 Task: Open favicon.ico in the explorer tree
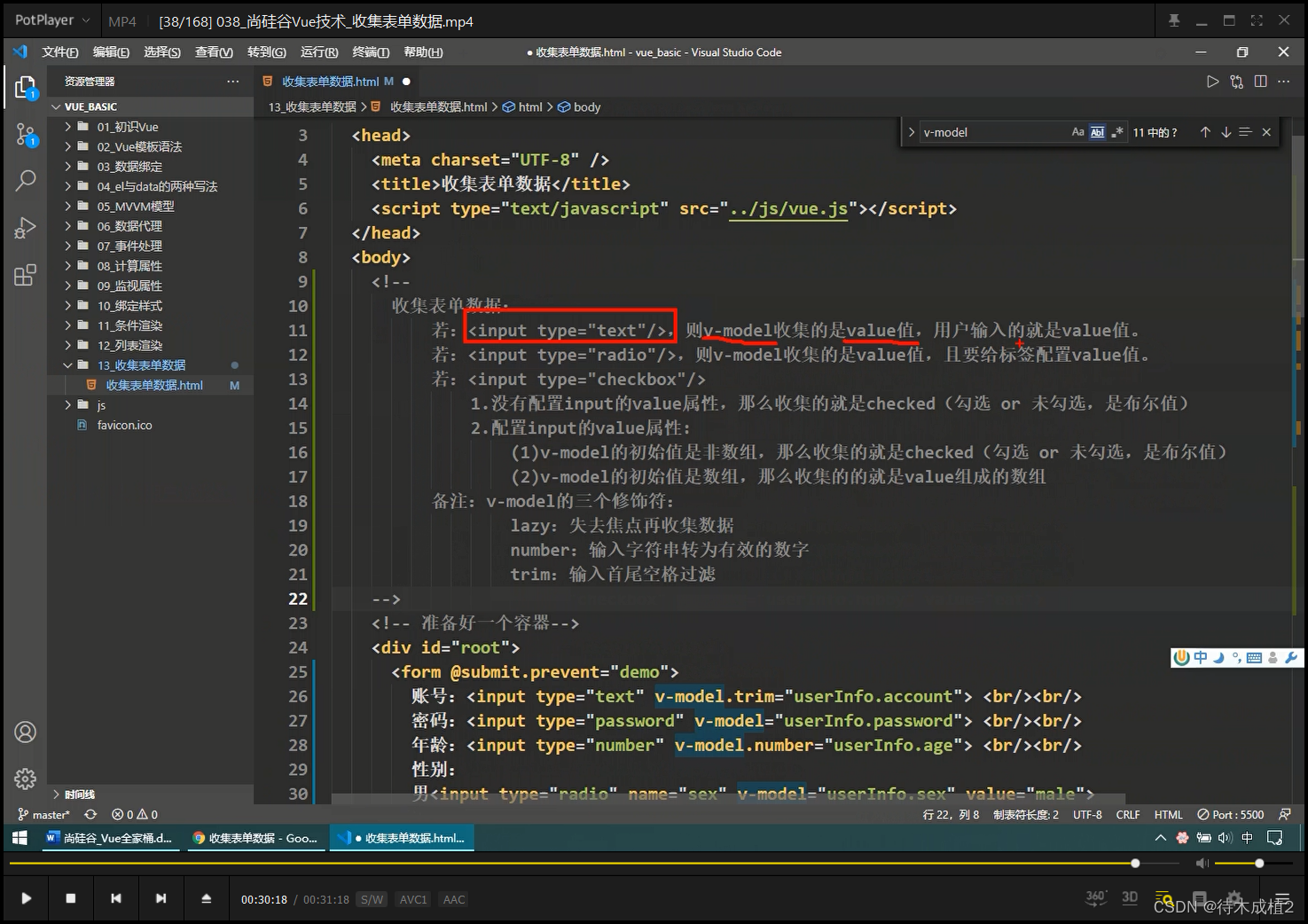pos(124,425)
